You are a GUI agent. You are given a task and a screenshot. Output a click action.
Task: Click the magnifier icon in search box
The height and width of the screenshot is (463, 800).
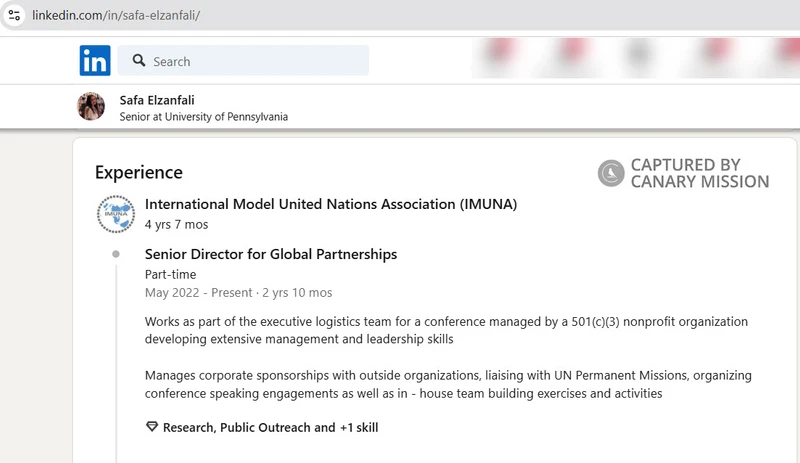coord(137,61)
